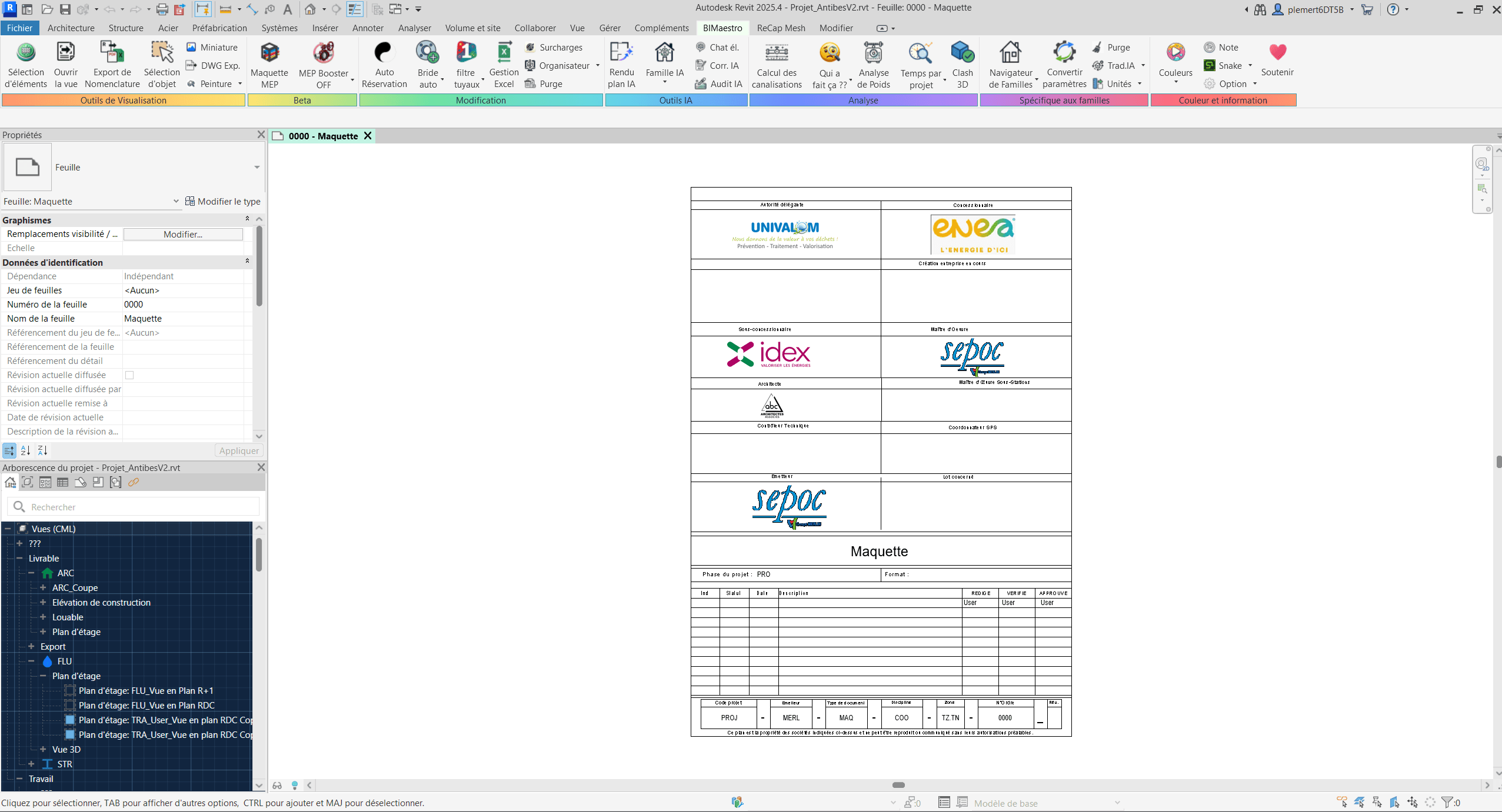
Task: Close the Propriétés panel
Action: (x=261, y=135)
